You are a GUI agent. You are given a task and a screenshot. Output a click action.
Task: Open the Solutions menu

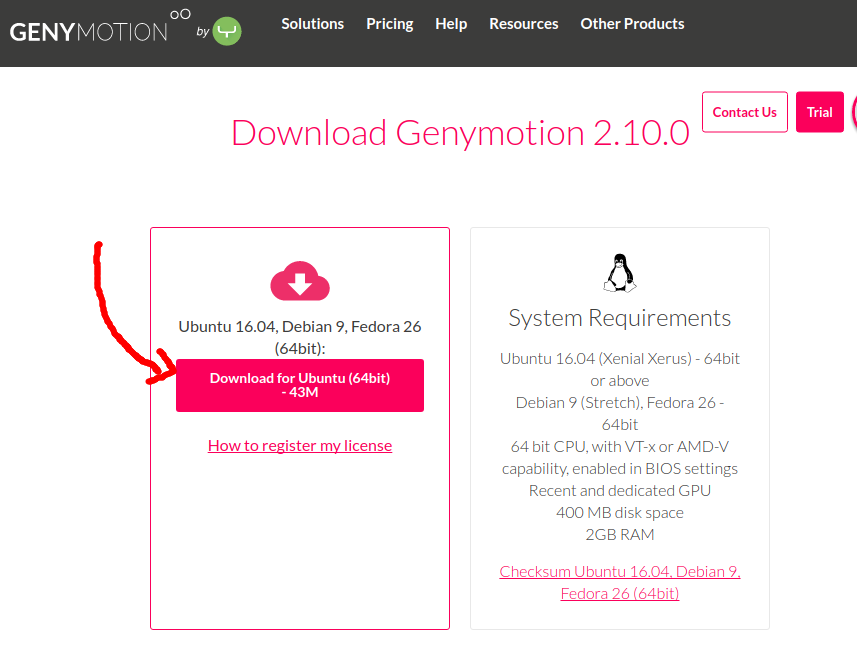[x=313, y=24]
